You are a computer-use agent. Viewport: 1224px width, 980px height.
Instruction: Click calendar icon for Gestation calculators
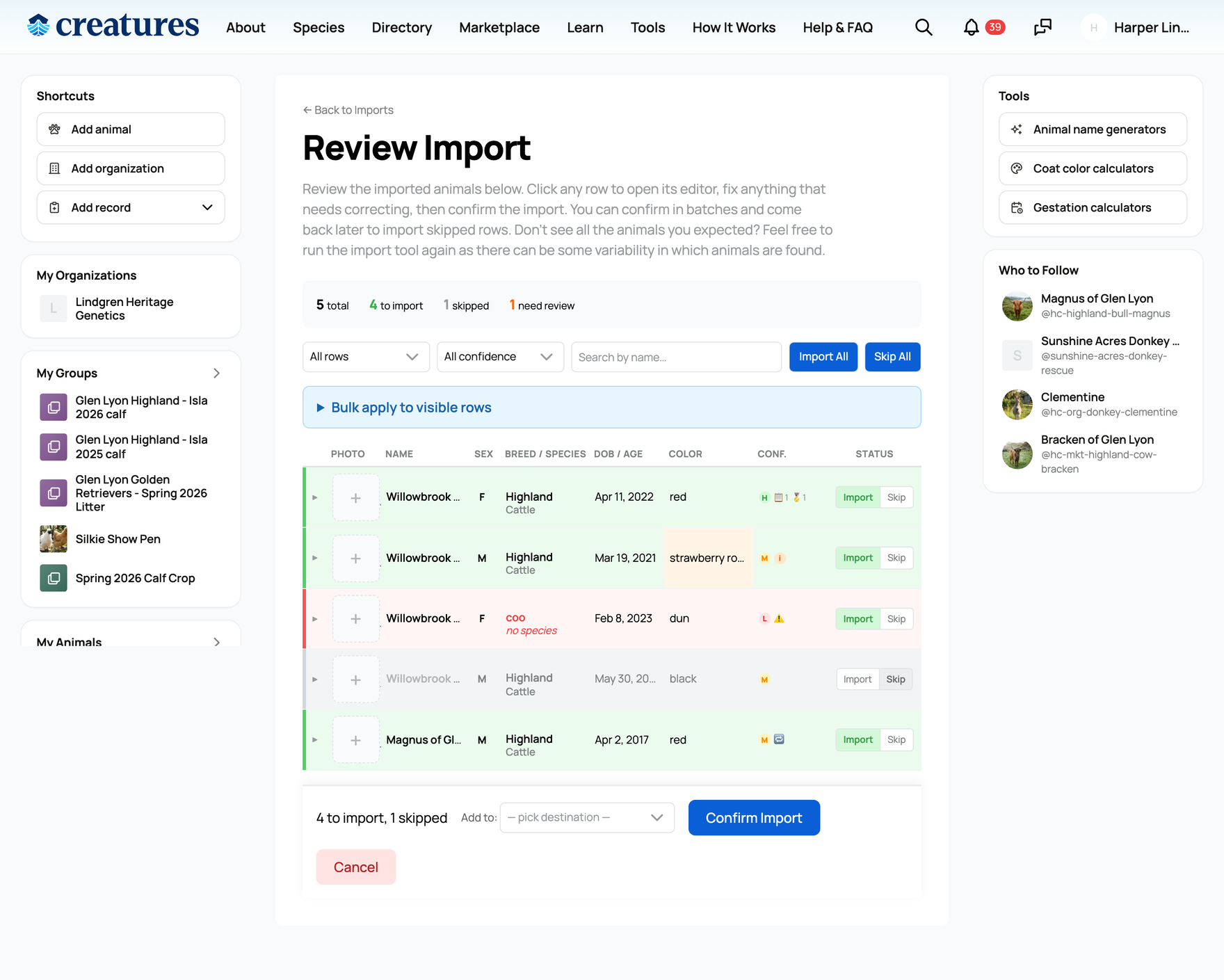1016,207
